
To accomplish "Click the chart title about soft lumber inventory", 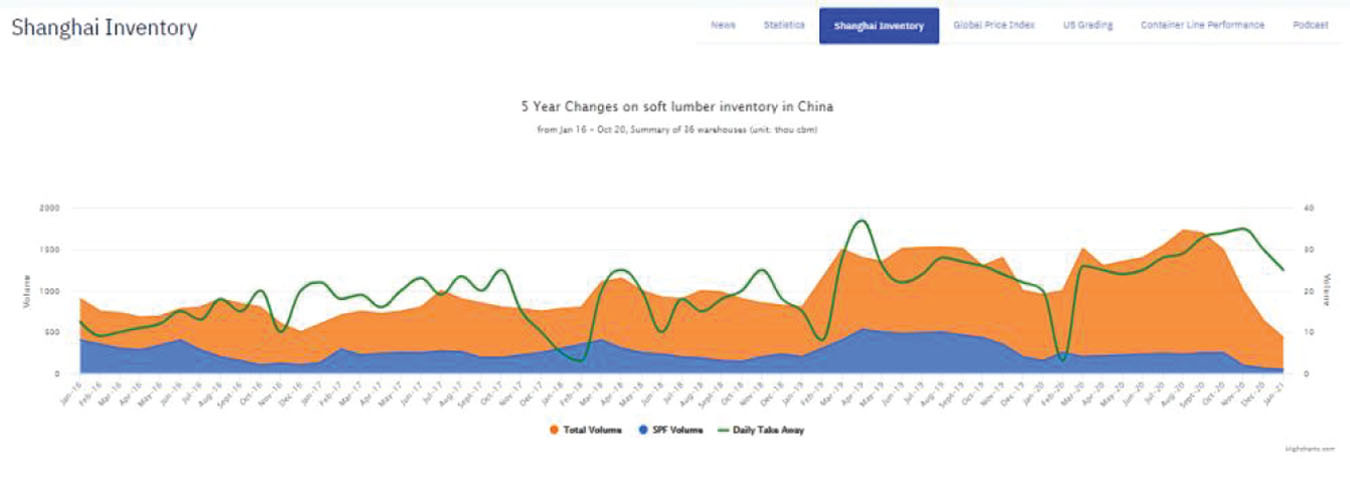I will (x=677, y=106).
